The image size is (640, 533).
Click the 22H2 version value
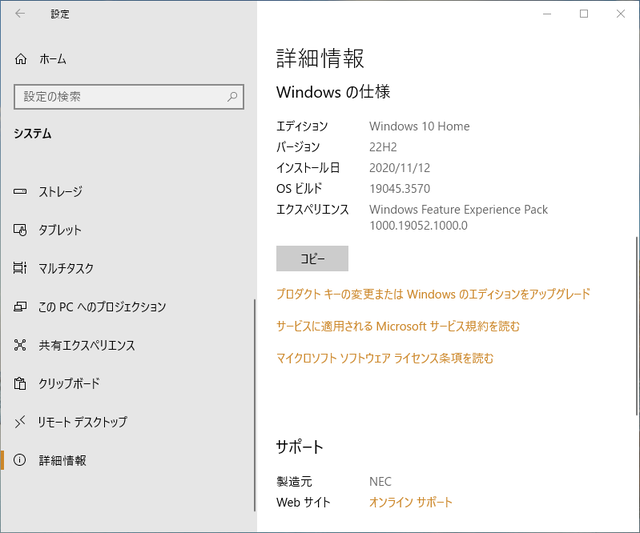[x=383, y=147]
